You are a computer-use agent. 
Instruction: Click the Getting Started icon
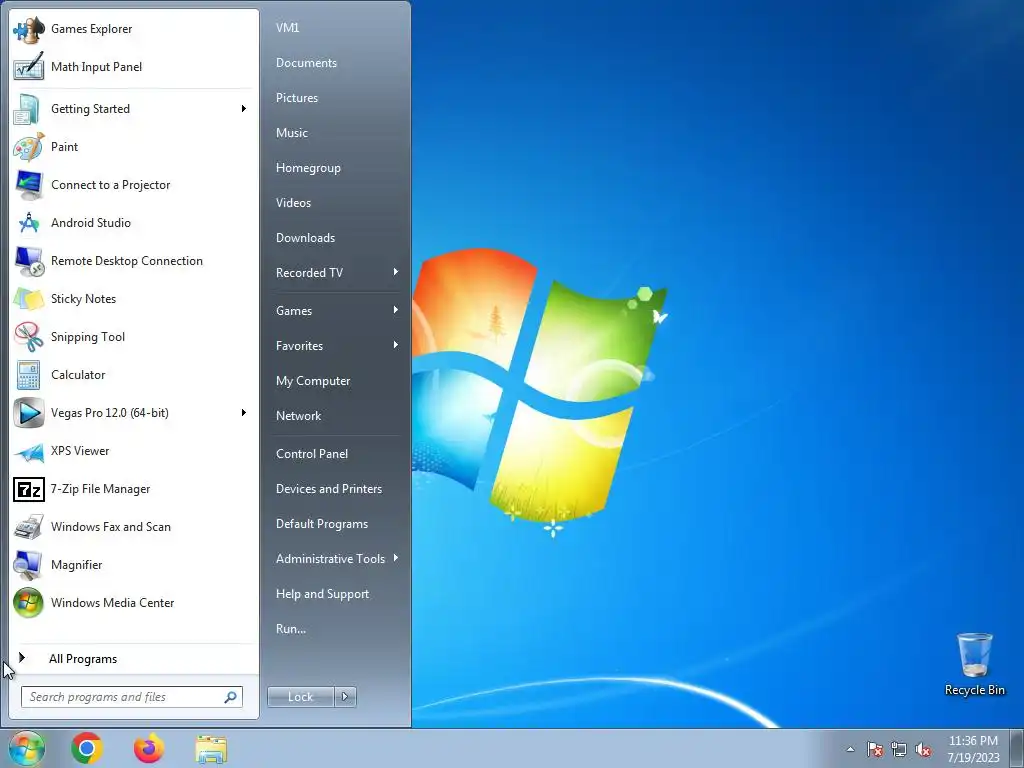[x=29, y=109]
